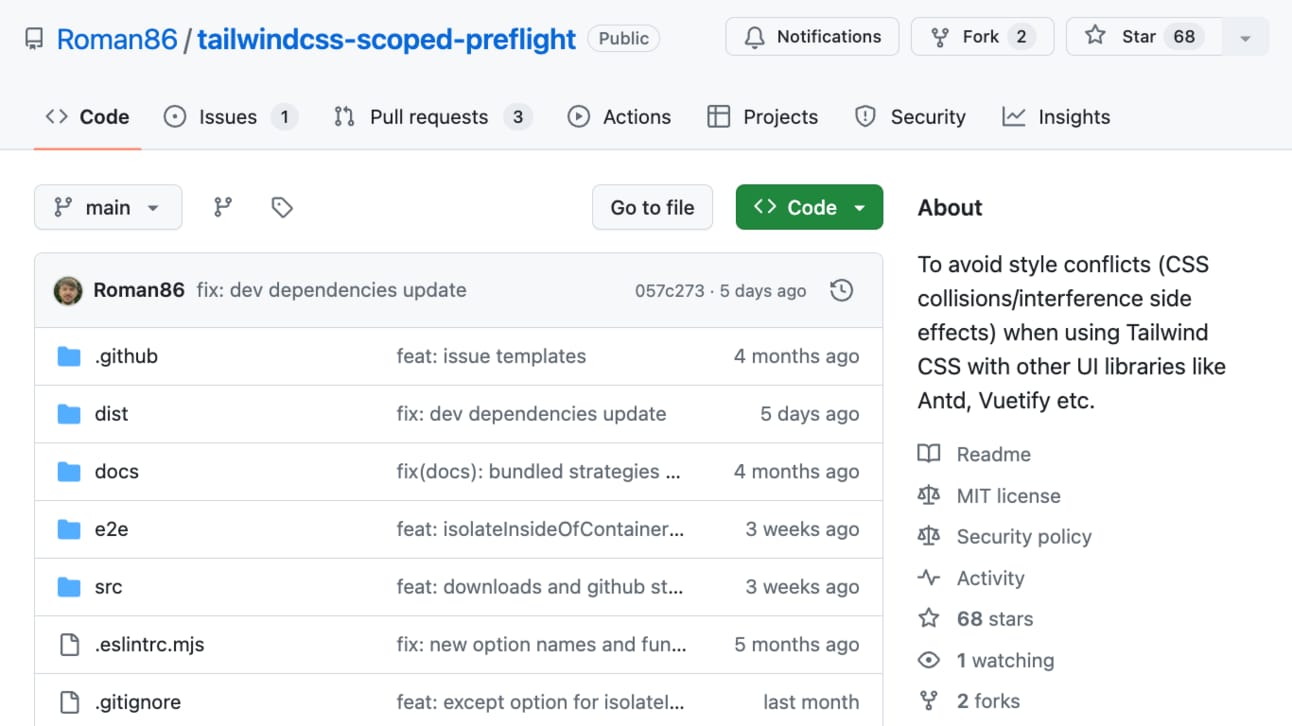Click the fork icon beside 2 forks
1292x726 pixels.
pyautogui.click(x=929, y=701)
